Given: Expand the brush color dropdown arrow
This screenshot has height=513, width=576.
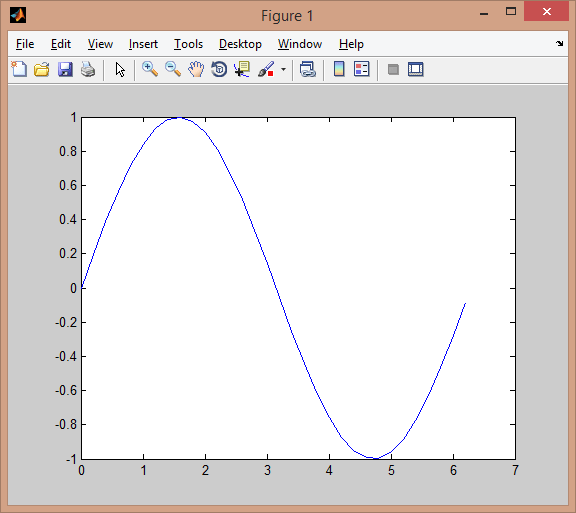Looking at the screenshot, I should pyautogui.click(x=283, y=69).
